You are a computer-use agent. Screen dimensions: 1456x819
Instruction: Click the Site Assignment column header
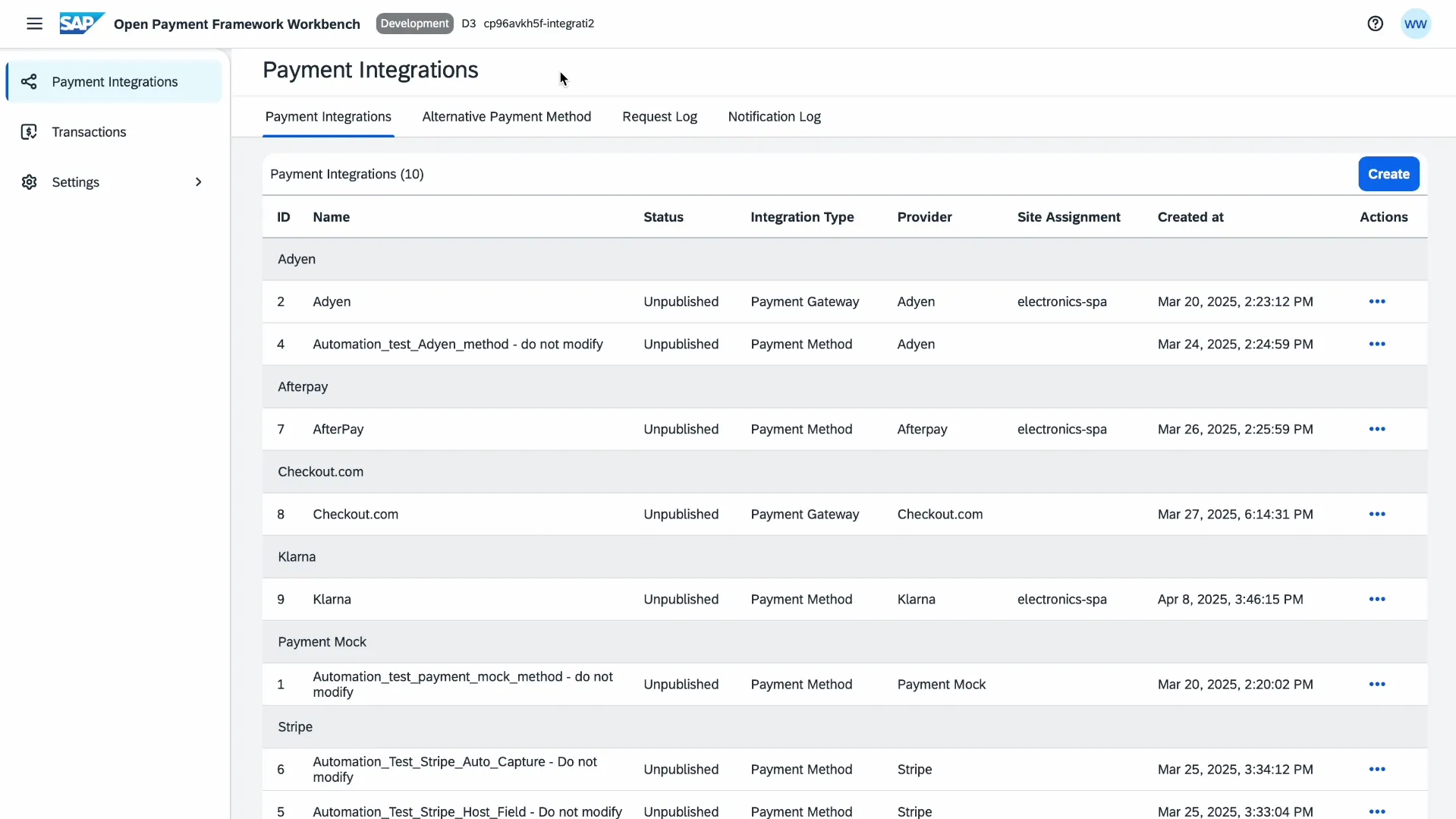pyautogui.click(x=1068, y=217)
